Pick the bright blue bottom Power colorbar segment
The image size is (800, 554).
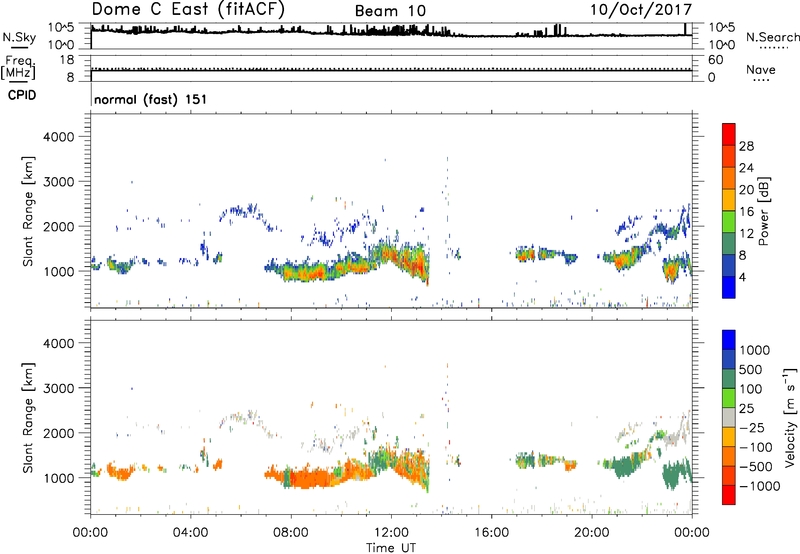click(x=729, y=287)
